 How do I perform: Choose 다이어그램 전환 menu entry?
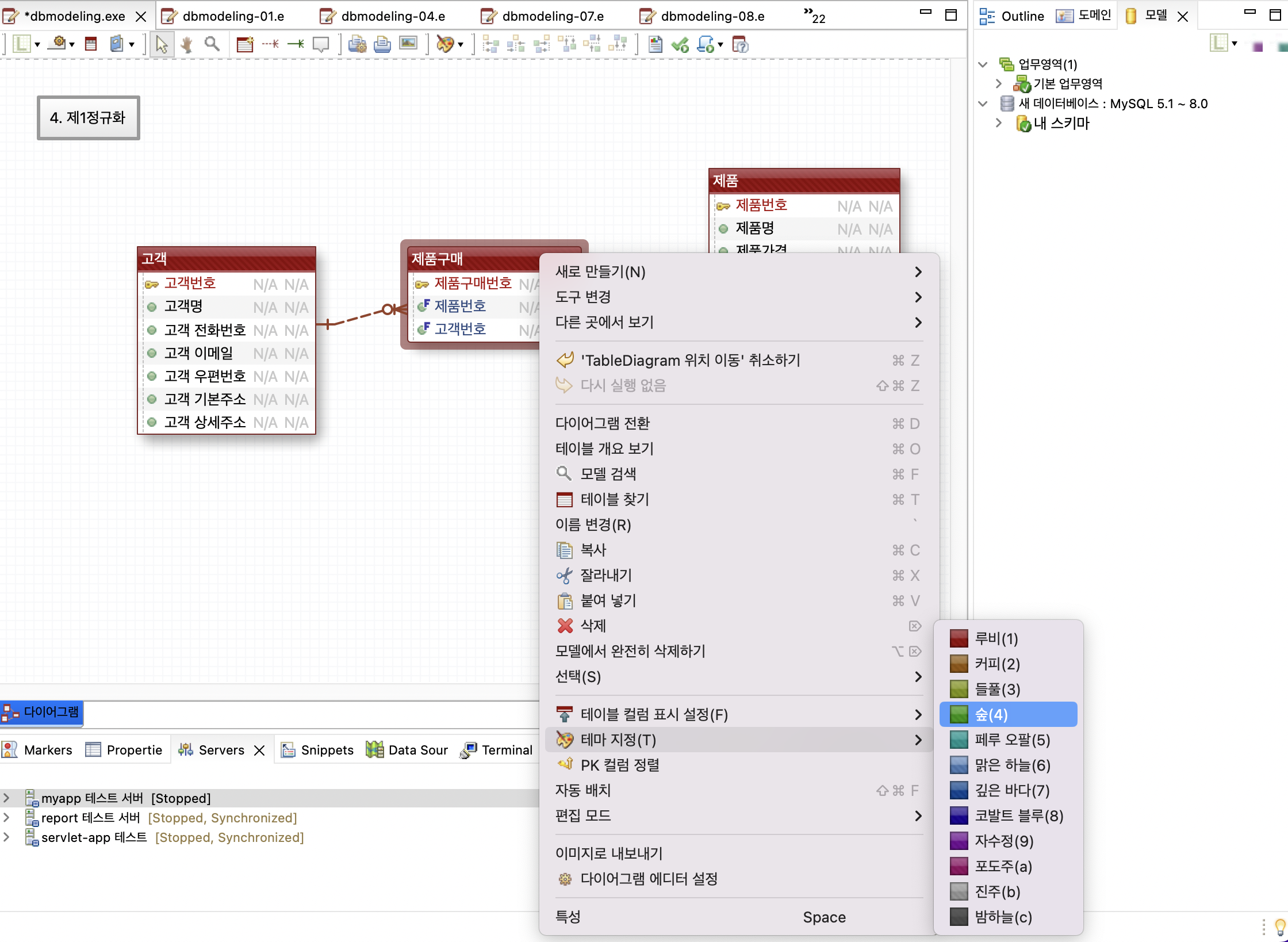(739, 424)
